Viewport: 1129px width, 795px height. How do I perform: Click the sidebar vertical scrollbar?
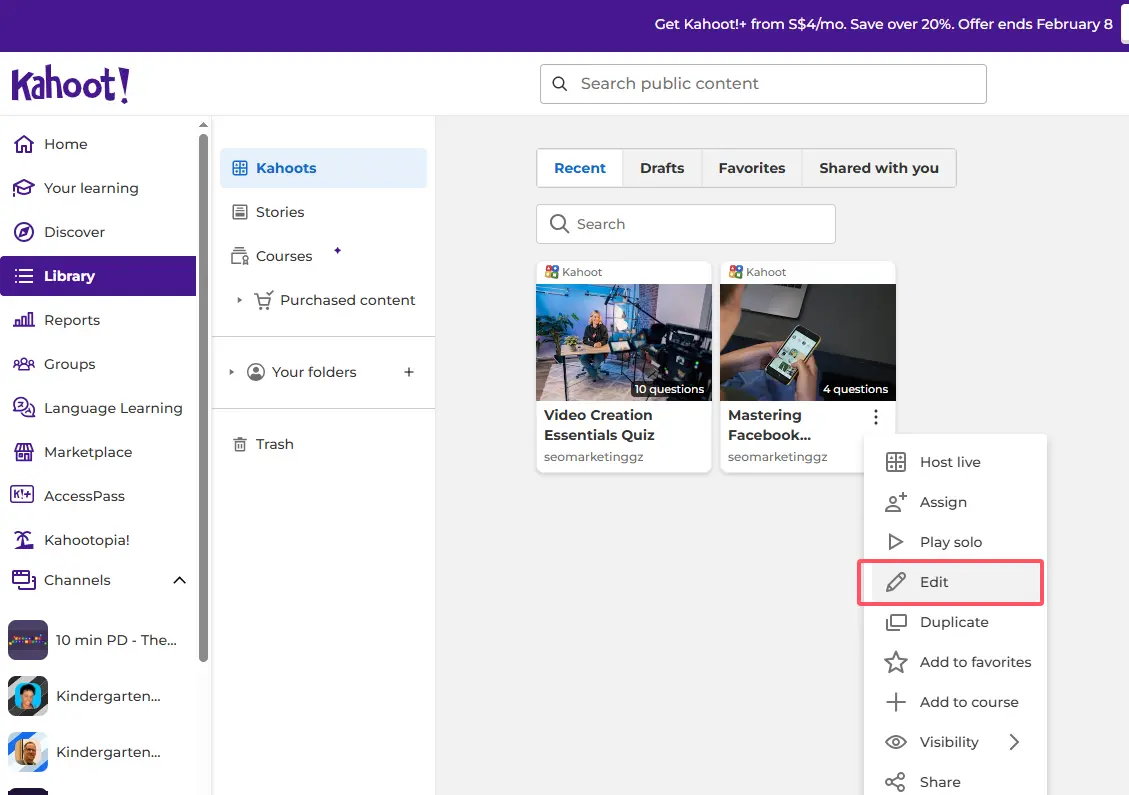tap(204, 400)
